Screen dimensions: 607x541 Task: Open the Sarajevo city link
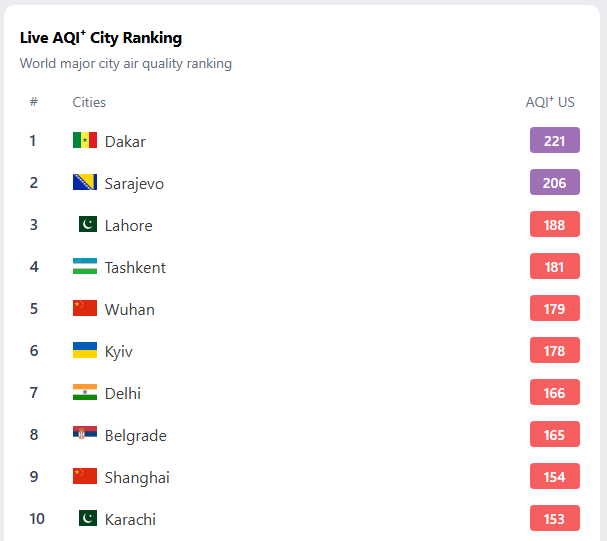[x=134, y=184]
